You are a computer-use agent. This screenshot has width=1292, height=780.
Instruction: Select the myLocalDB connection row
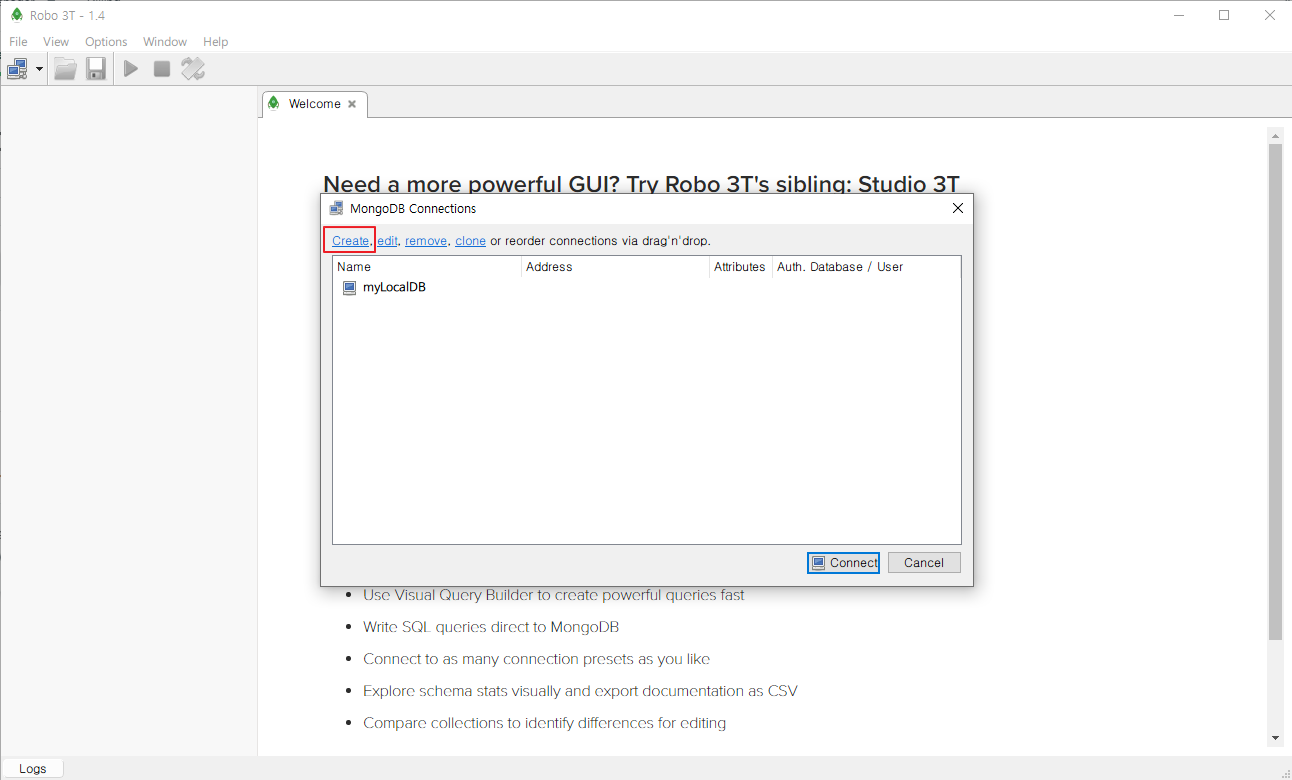click(x=646, y=287)
